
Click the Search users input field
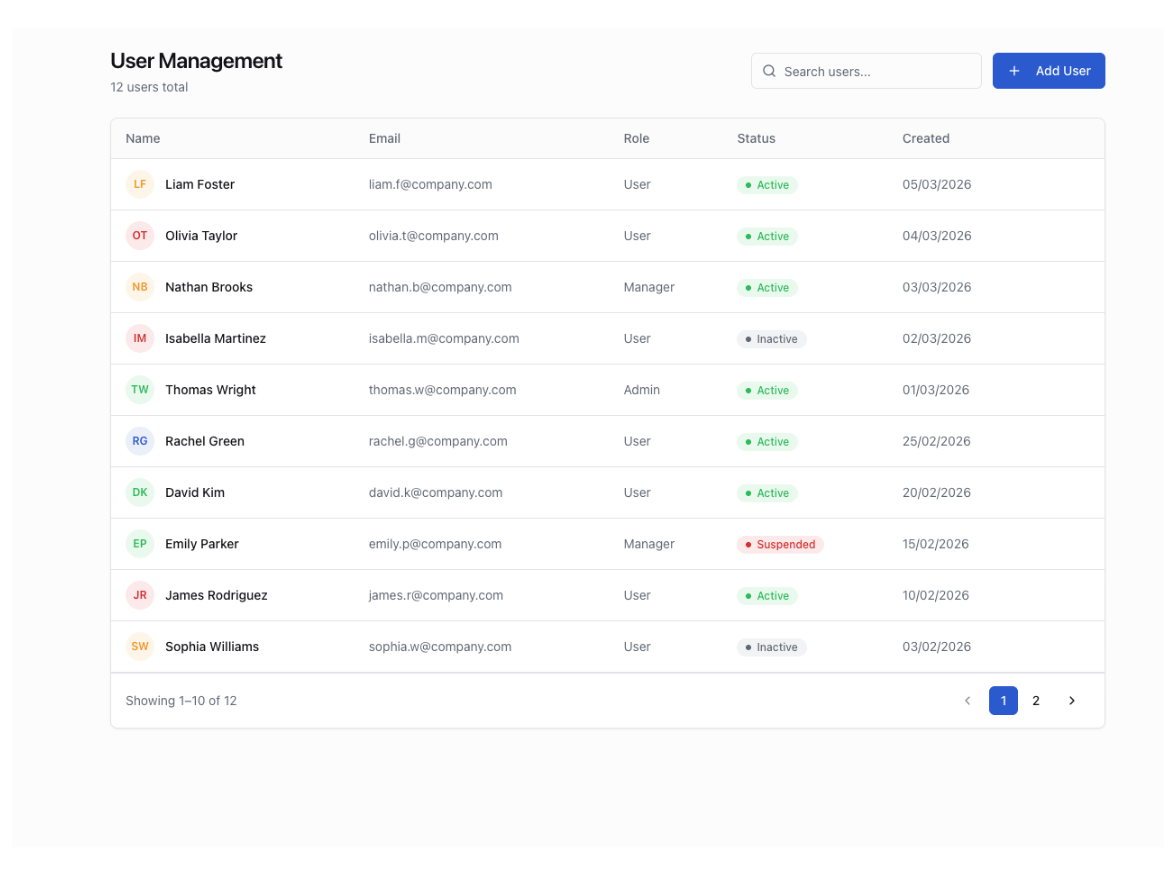pos(866,70)
